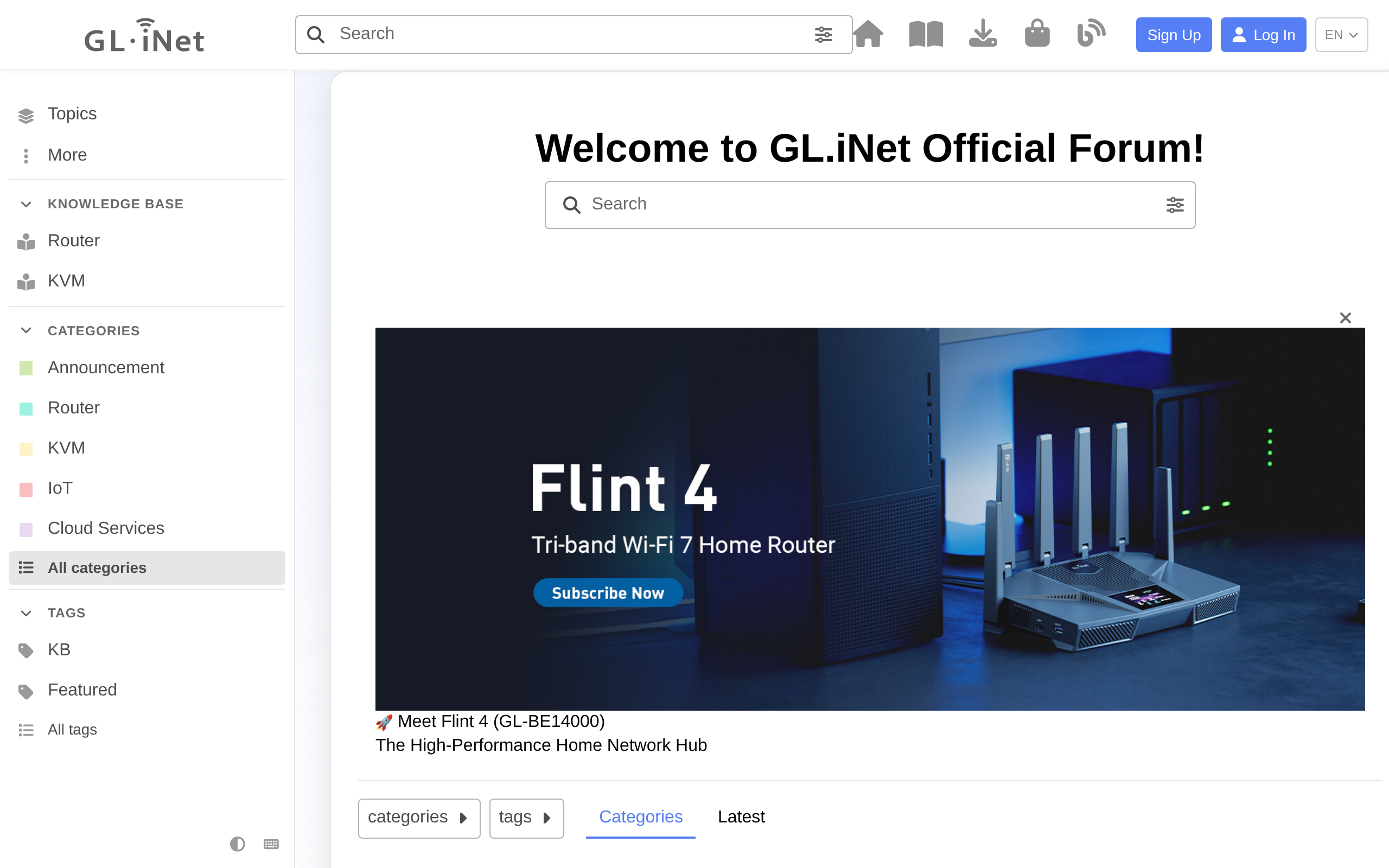Viewport: 1389px width, 868px height.
Task: Click the KB tag icon
Action: coord(26,651)
